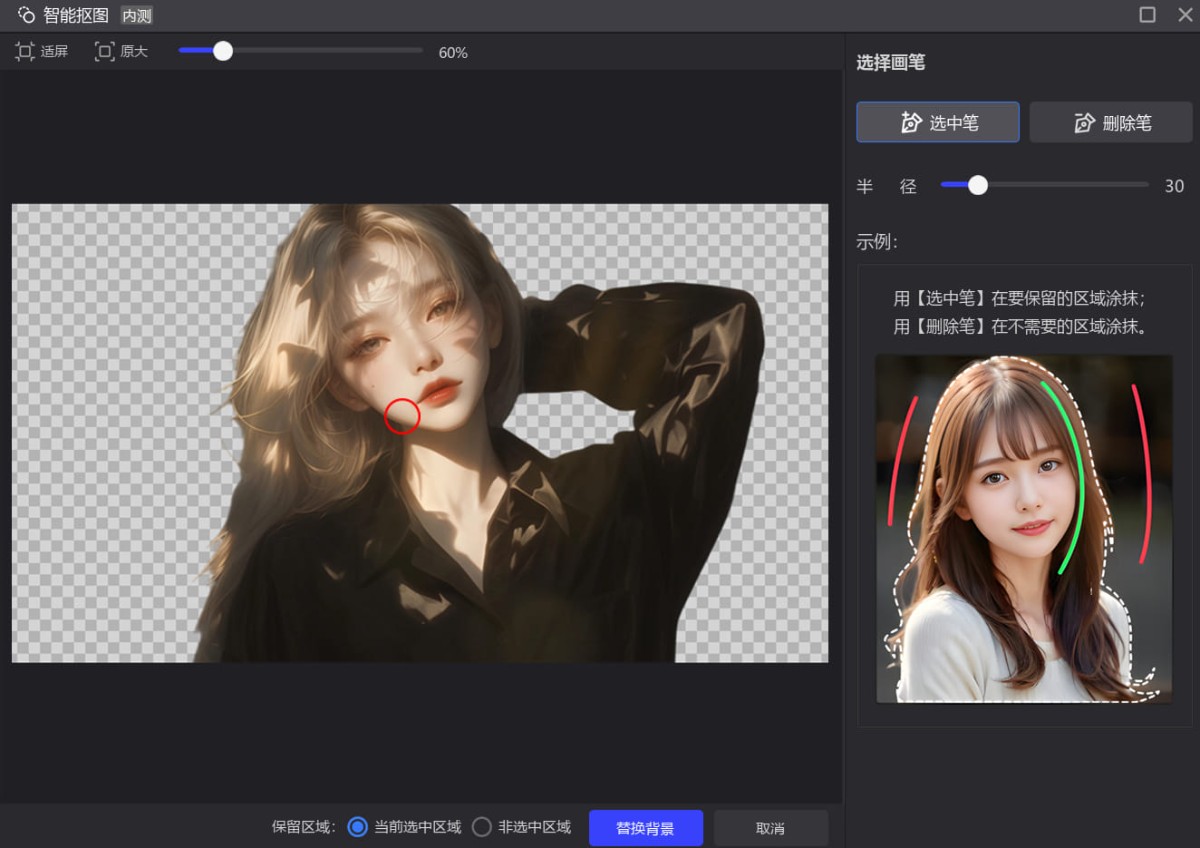Viewport: 1200px width, 848px height.
Task: Click the zoom slider handle at 60%
Action: [x=223, y=51]
